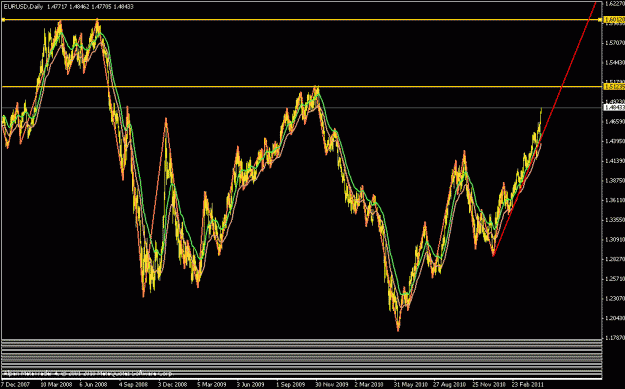Click the 3 Jun 2009 date label
Viewport: 625px width, 389px height.
(251, 385)
